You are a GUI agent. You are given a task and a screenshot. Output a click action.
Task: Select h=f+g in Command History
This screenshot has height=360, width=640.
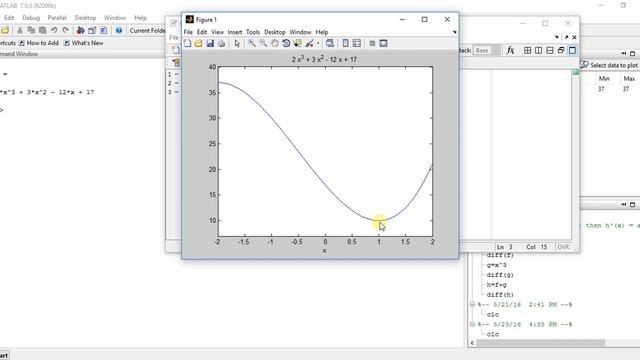[496, 285]
